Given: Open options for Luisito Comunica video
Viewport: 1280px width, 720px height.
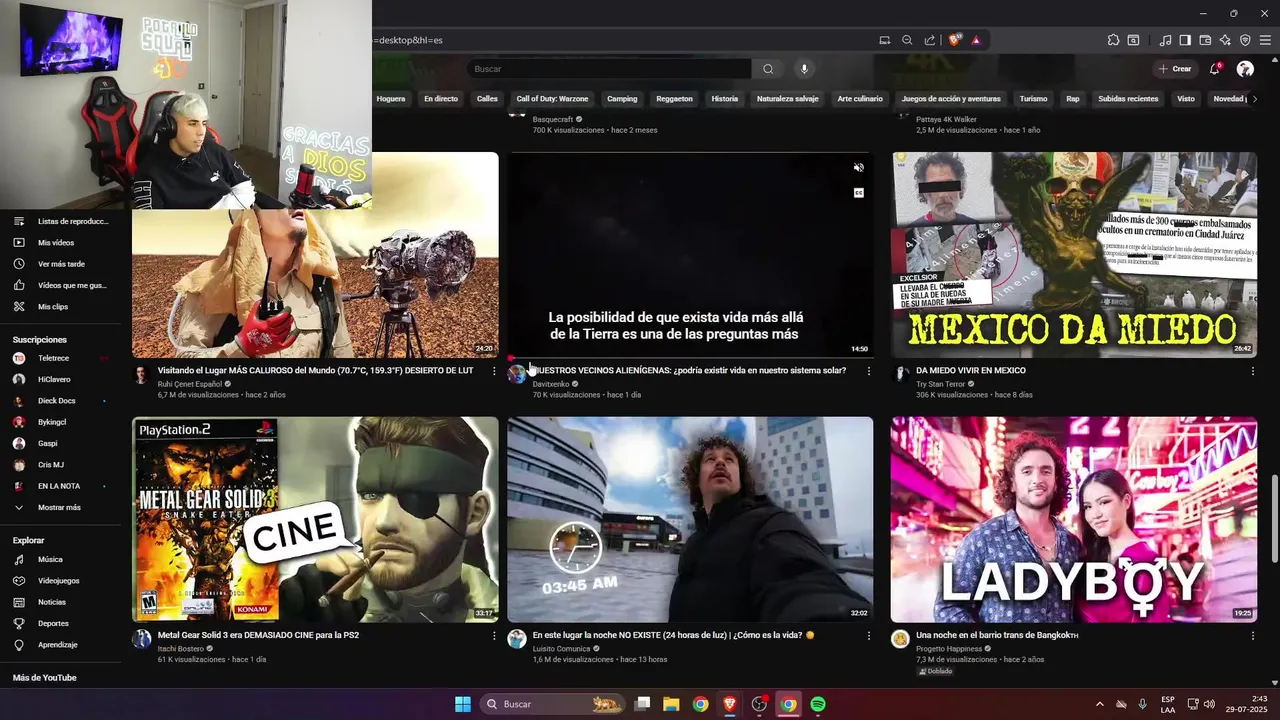Looking at the screenshot, I should pyautogui.click(x=868, y=636).
